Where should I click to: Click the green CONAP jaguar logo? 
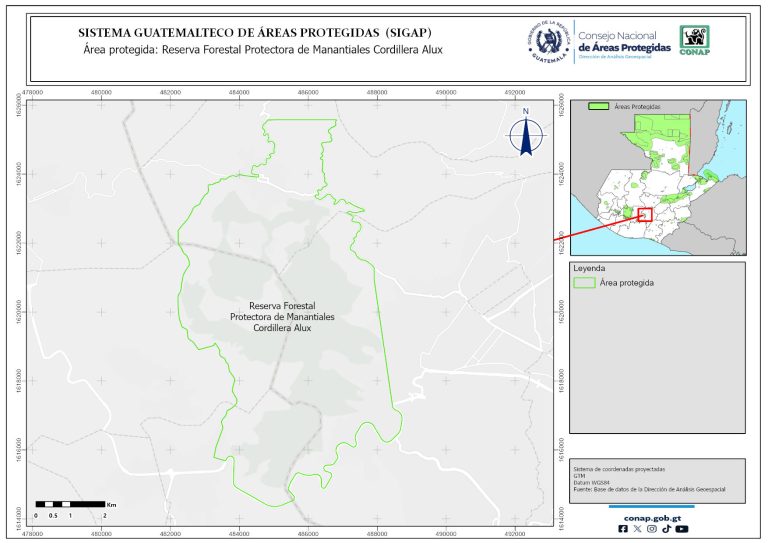click(696, 39)
